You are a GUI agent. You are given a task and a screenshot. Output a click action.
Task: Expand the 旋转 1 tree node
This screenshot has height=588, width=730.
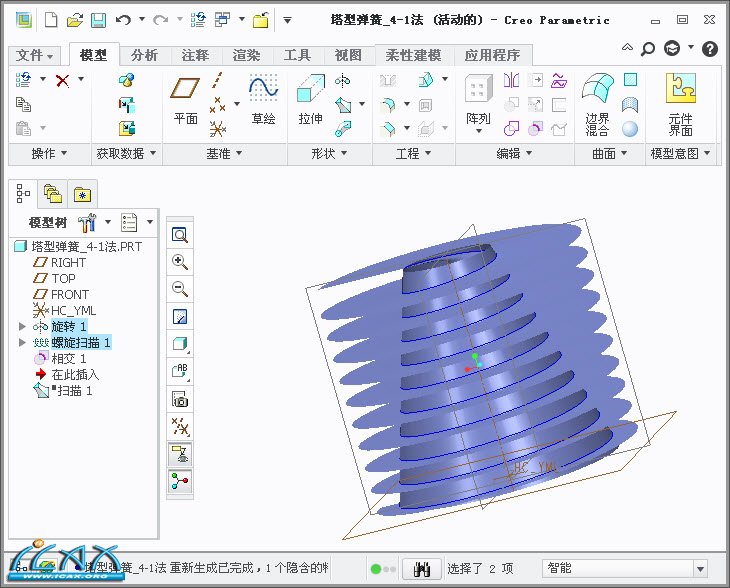click(x=23, y=327)
